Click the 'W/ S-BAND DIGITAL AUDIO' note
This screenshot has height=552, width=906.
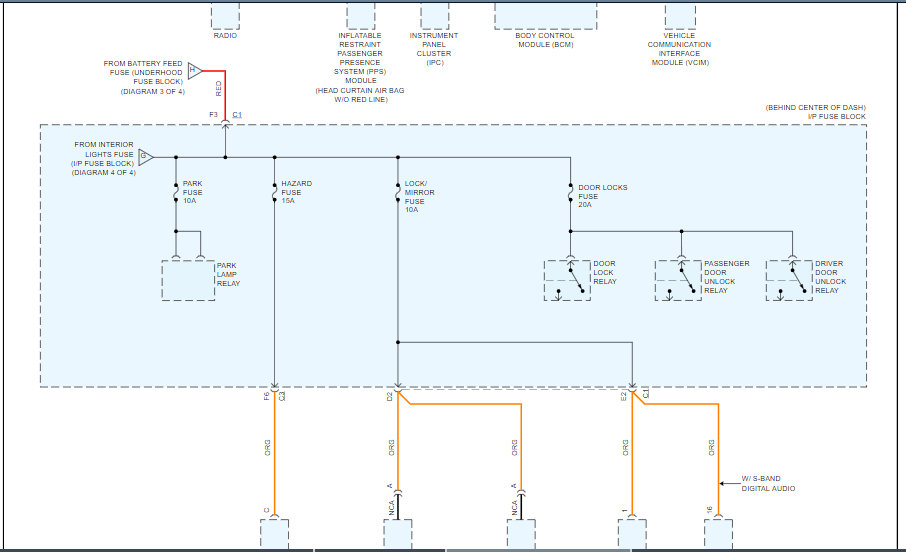768,484
